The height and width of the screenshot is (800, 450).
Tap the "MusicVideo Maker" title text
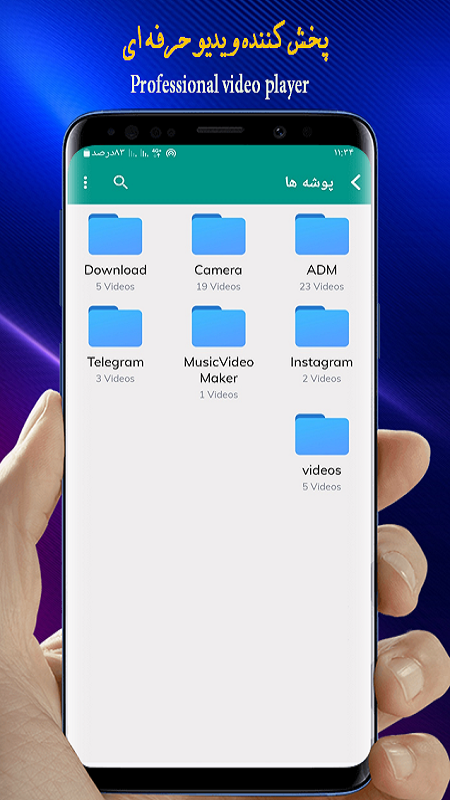pyautogui.click(x=218, y=370)
